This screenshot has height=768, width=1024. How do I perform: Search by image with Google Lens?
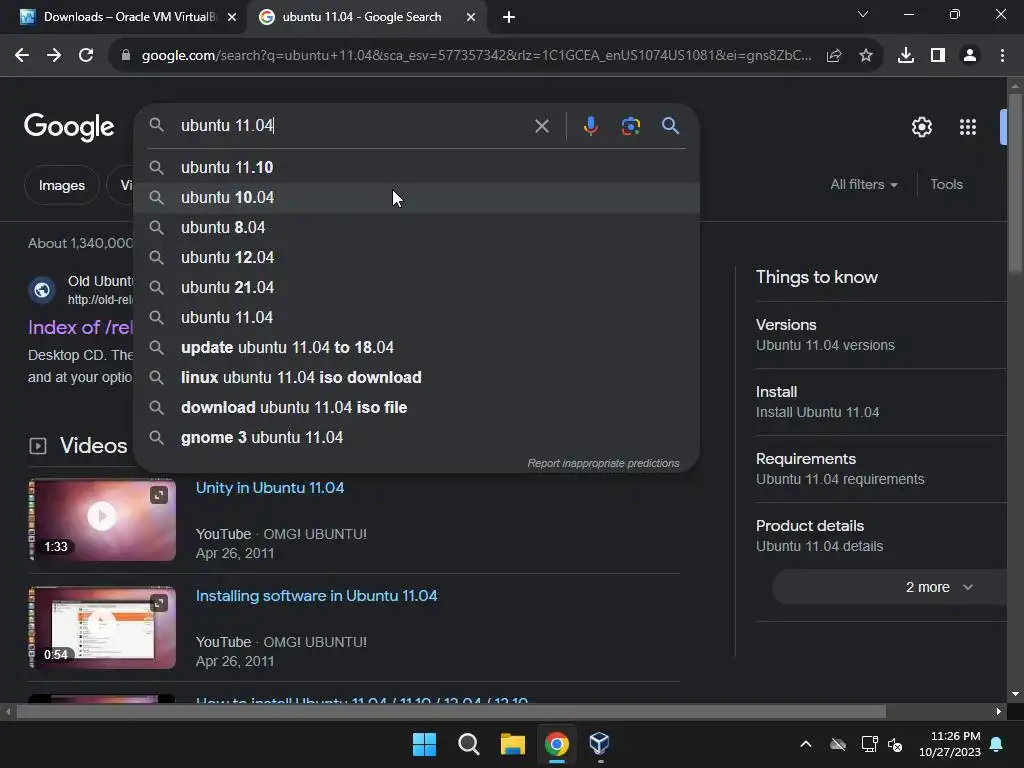click(x=631, y=125)
